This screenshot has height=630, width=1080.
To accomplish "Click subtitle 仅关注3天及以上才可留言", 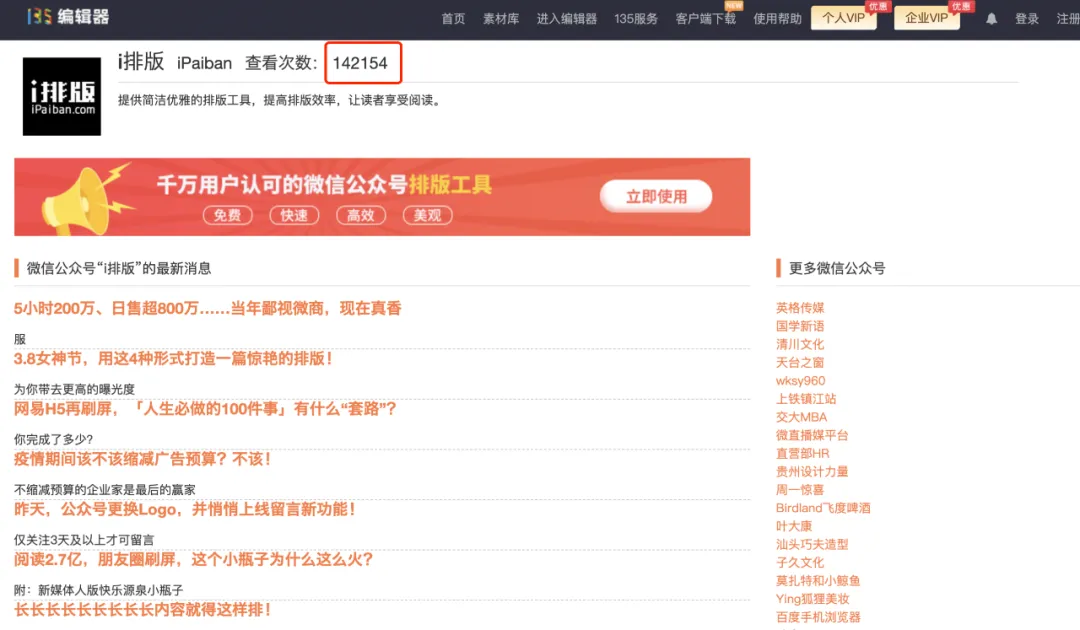I will [84, 540].
